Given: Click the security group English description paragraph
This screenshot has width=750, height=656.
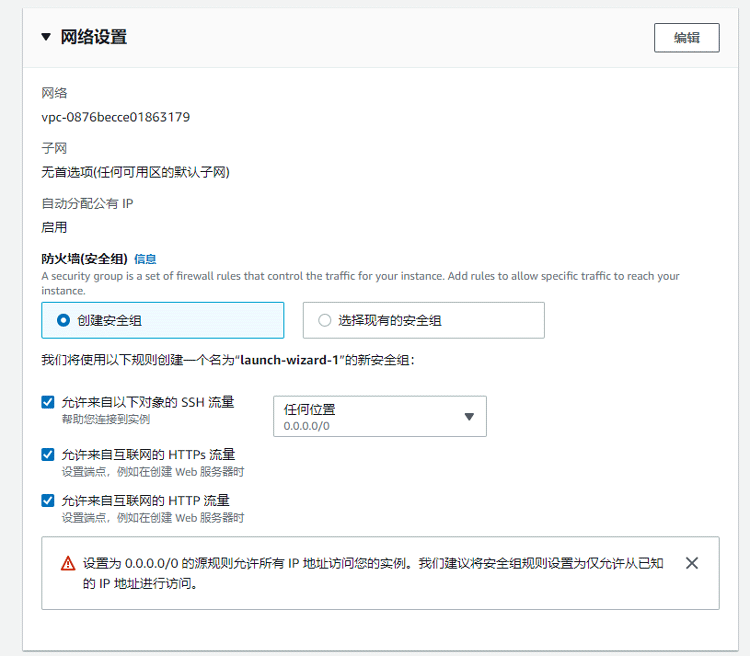Looking at the screenshot, I should (360, 283).
